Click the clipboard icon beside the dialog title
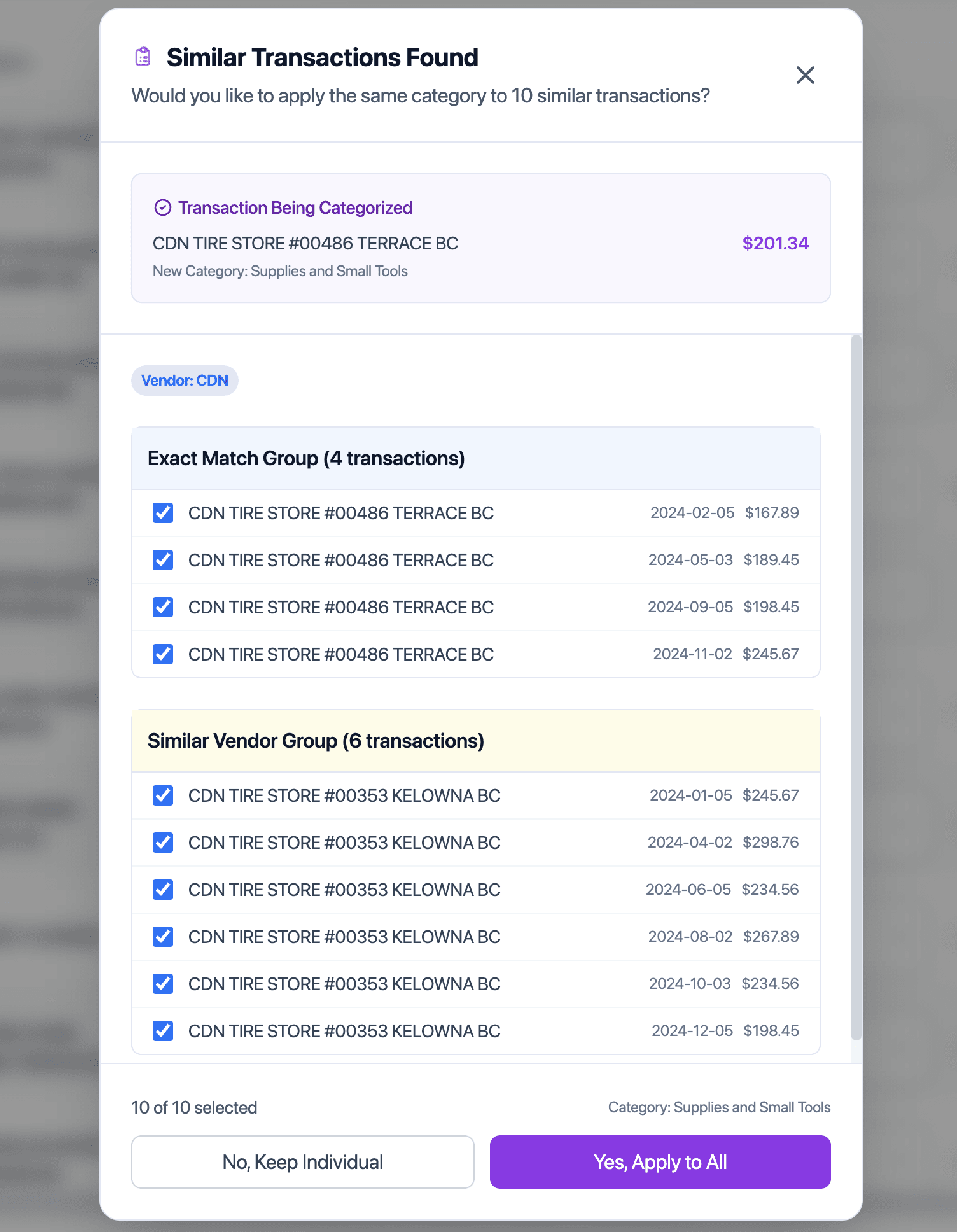The image size is (957, 1232). tap(143, 57)
